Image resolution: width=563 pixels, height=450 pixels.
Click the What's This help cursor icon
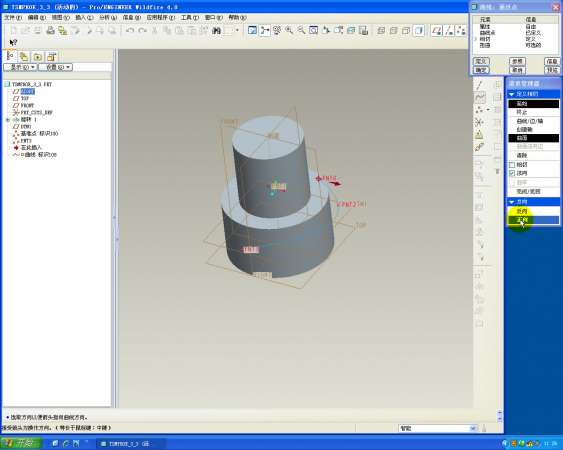(13, 42)
